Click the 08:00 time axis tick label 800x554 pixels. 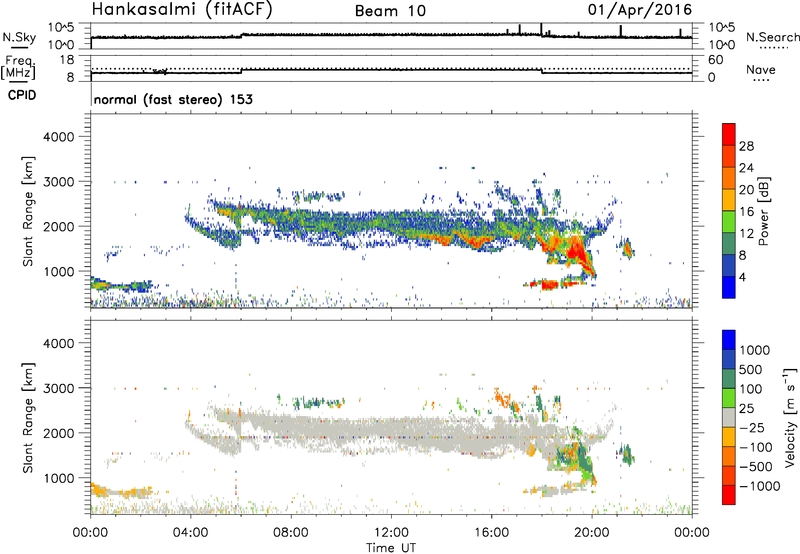[291, 532]
